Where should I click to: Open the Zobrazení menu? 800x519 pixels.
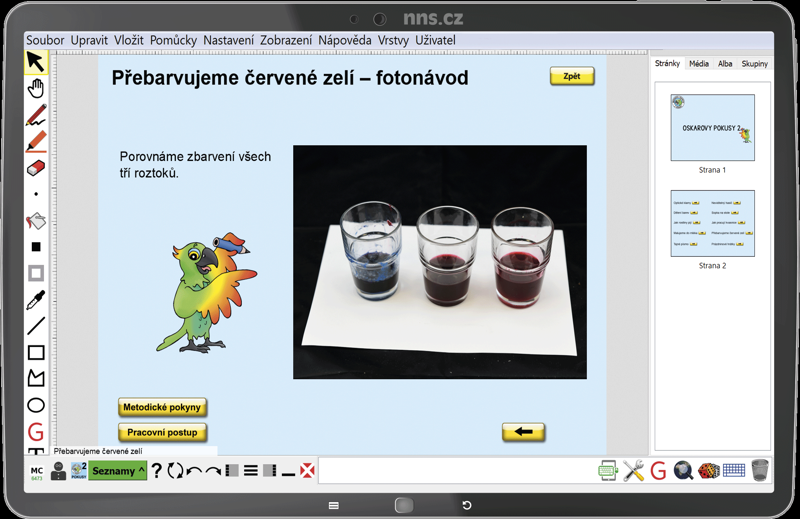coord(286,40)
